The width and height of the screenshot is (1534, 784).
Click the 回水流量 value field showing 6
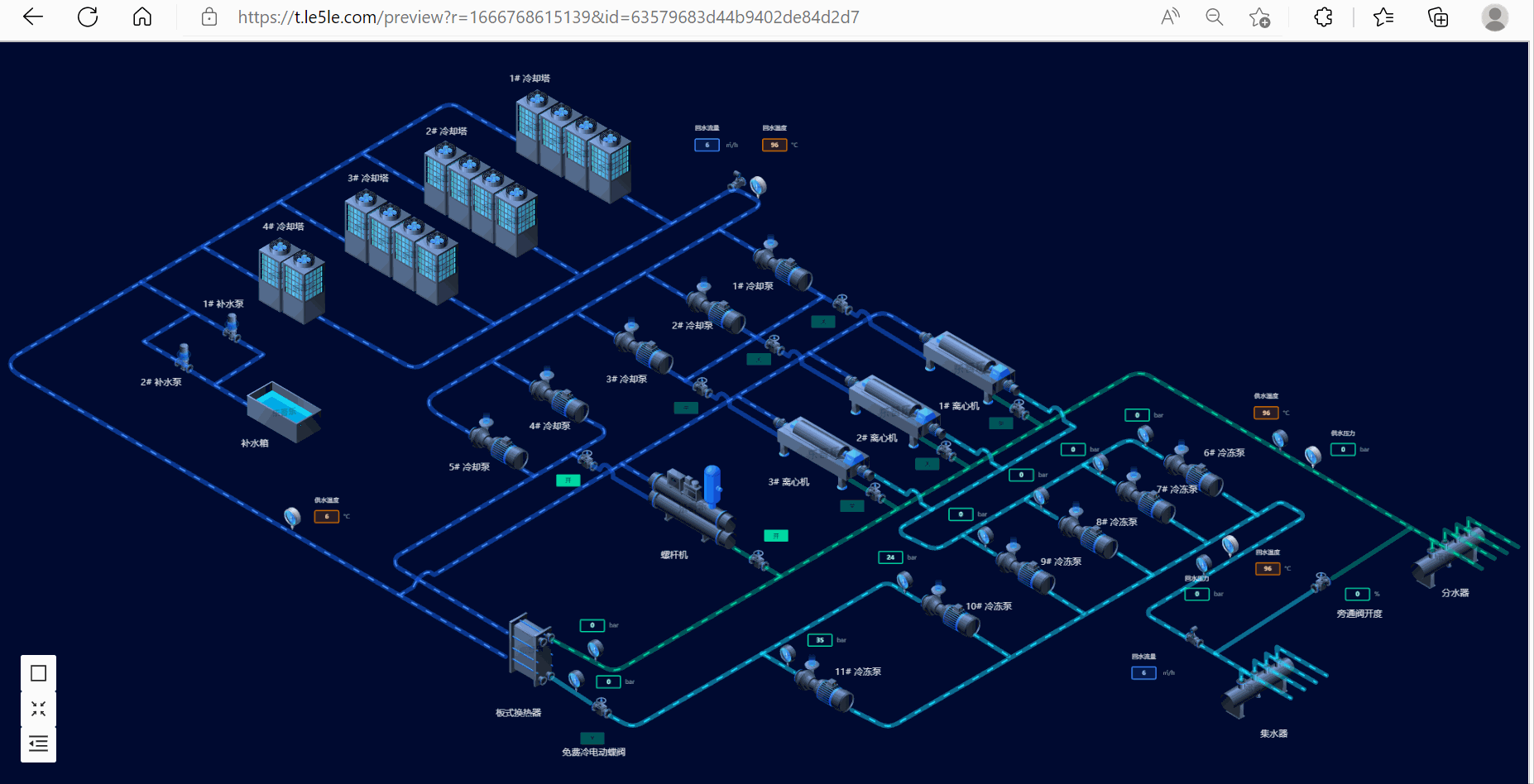(707, 144)
